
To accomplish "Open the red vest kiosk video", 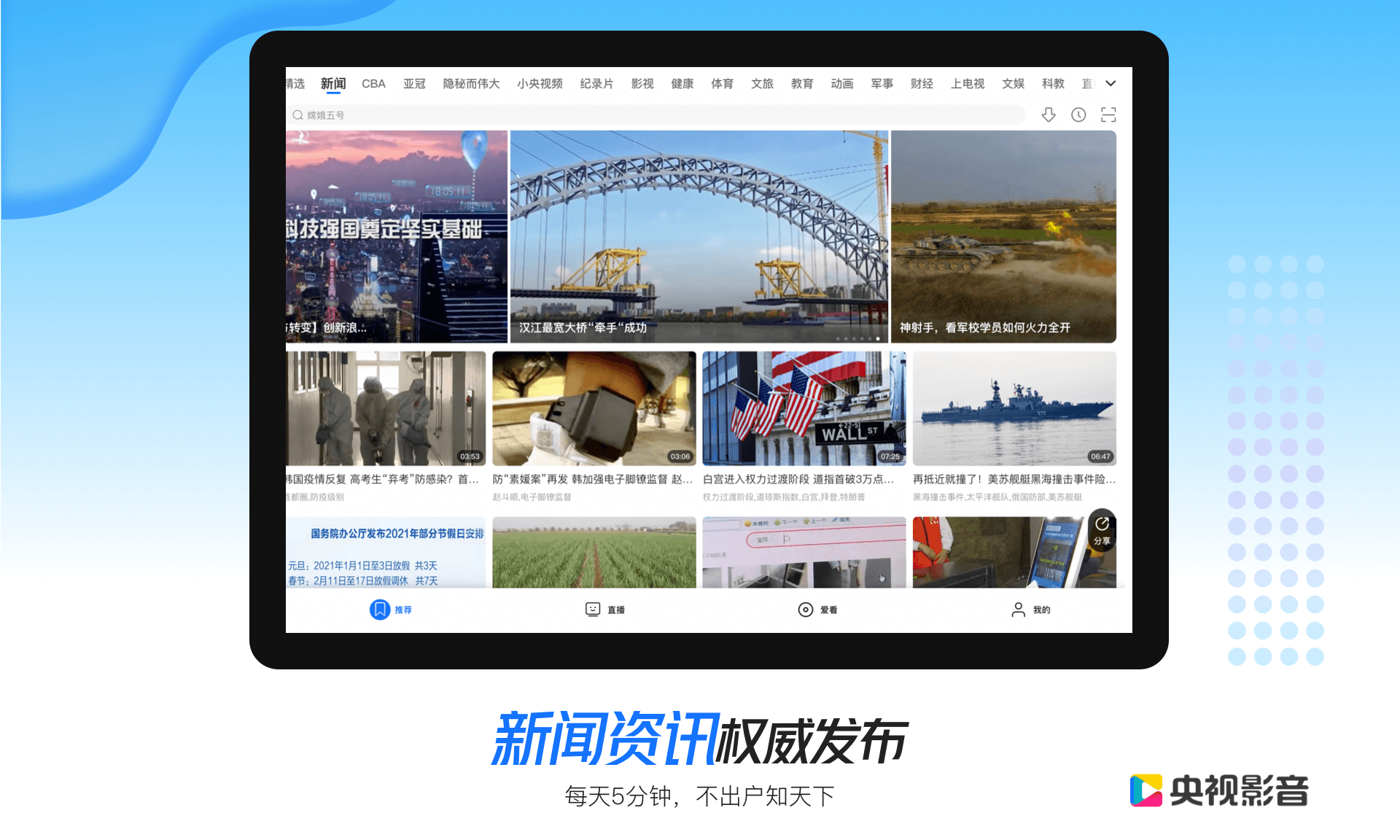I will [1014, 553].
